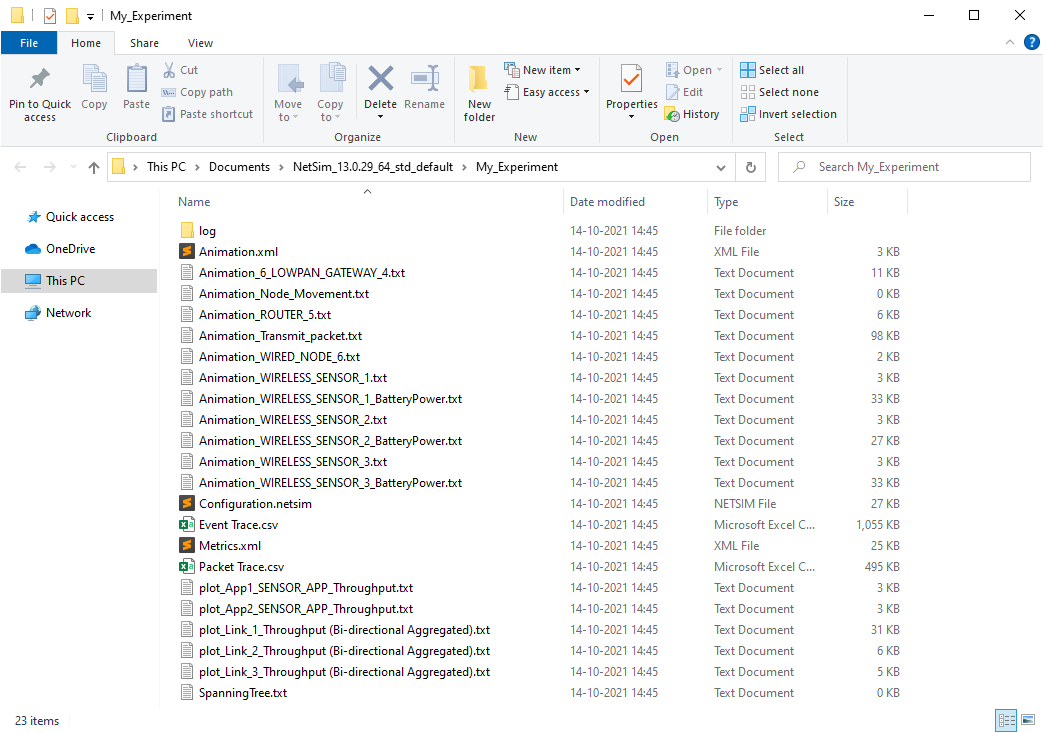Click Select all
Viewport: 1044px width, 733px height.
(772, 70)
